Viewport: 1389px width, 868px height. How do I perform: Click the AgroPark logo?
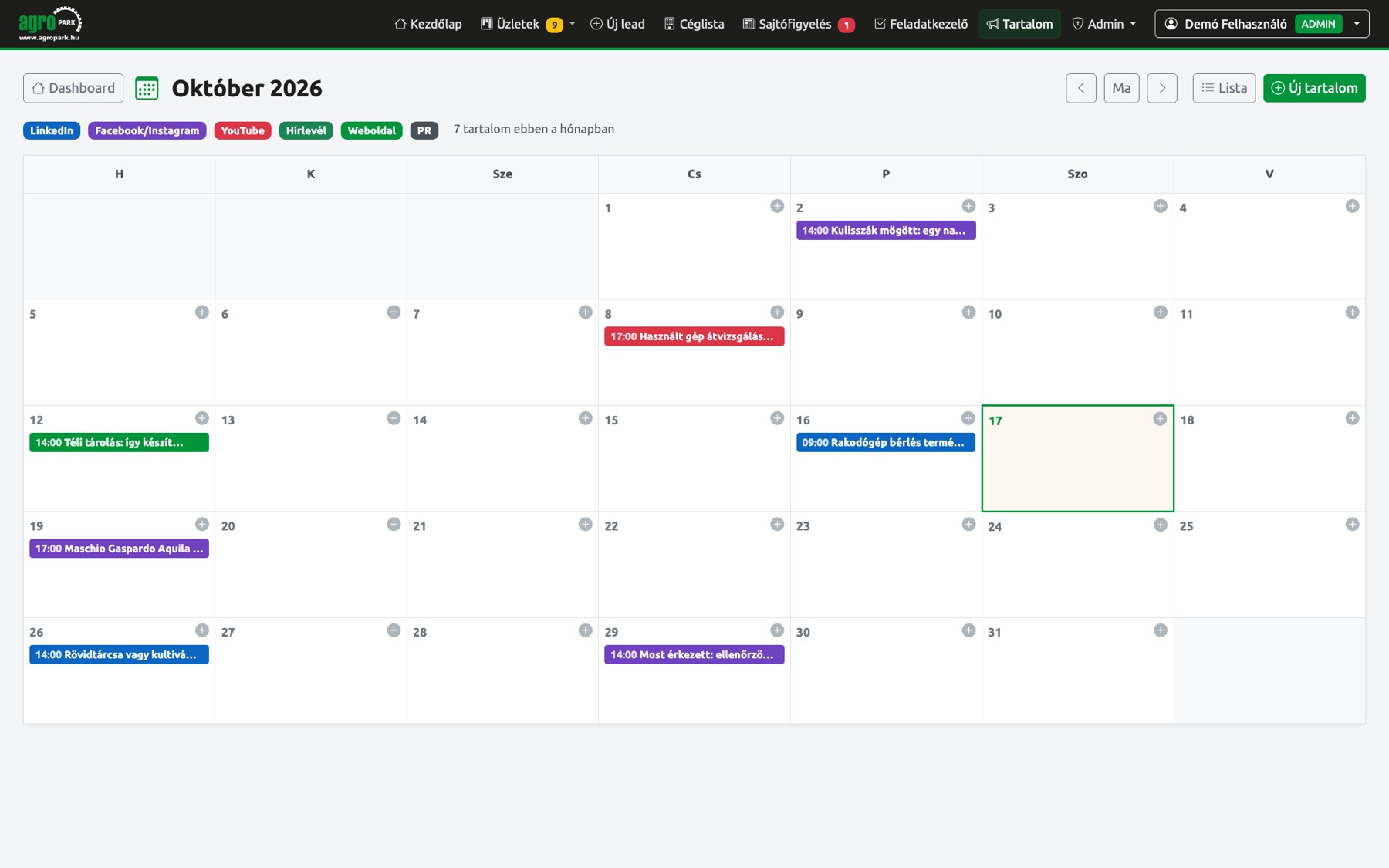tap(50, 23)
